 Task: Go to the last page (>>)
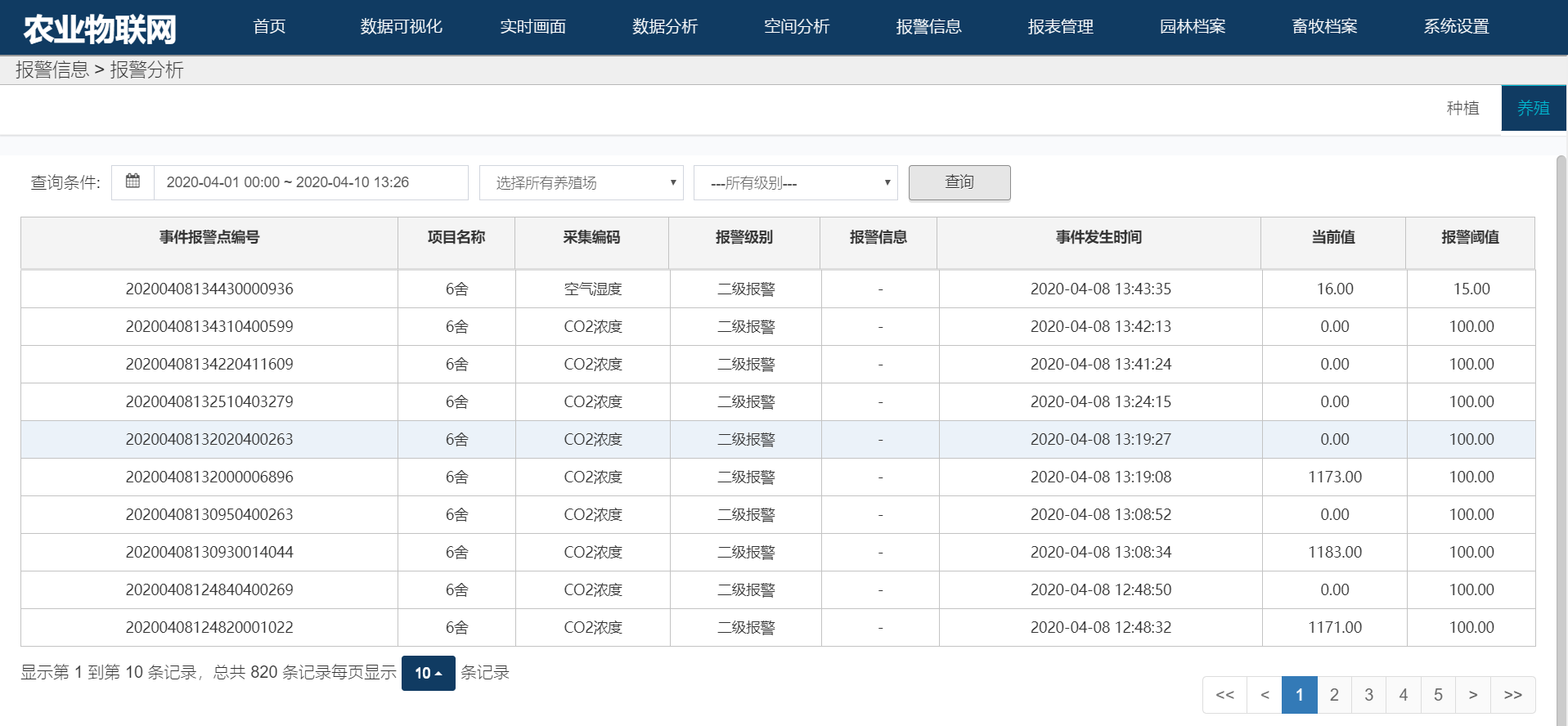point(1512,695)
